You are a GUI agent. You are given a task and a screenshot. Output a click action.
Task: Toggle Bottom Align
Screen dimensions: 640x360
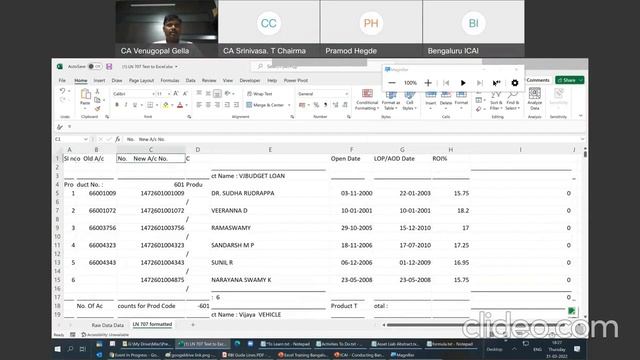point(218,93)
